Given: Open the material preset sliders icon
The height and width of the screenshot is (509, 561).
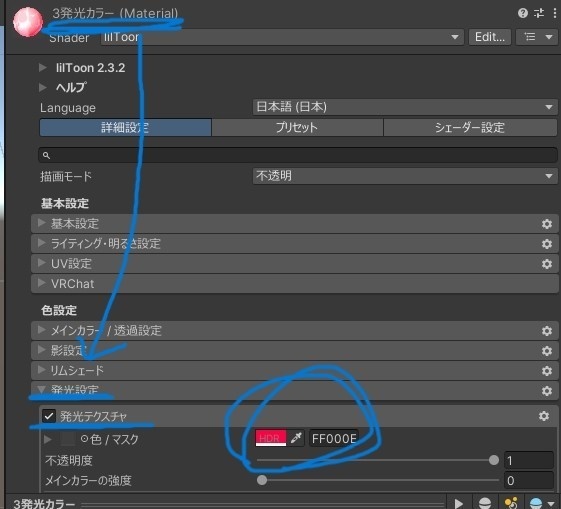Looking at the screenshot, I should tap(539, 13).
